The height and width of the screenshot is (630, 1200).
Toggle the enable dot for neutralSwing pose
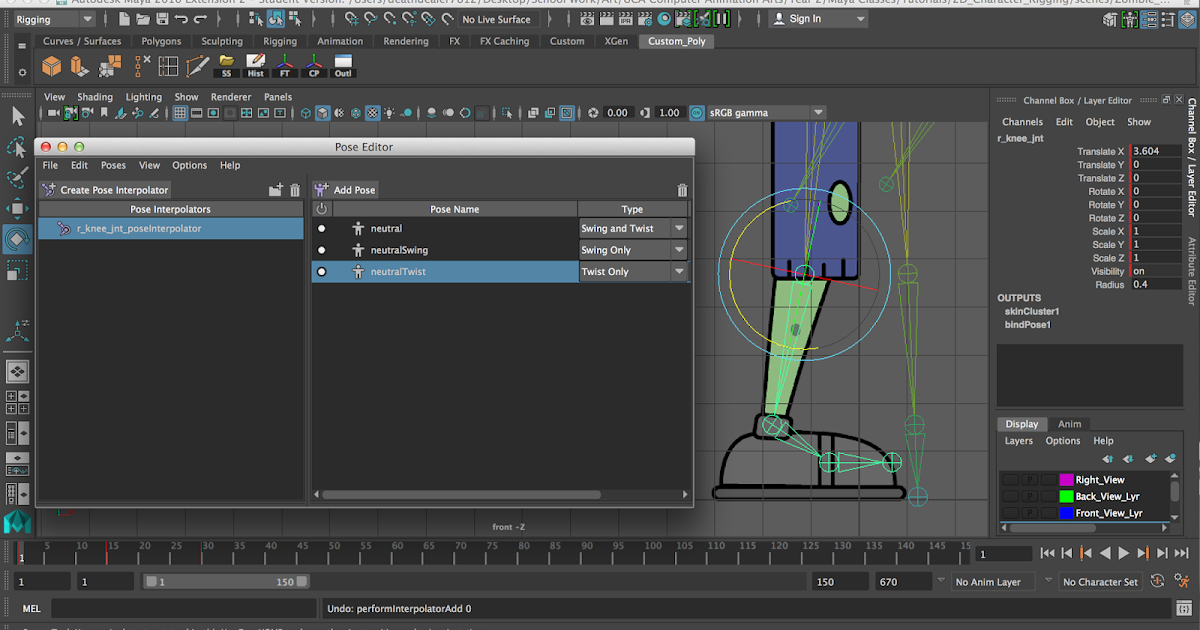[x=322, y=250]
